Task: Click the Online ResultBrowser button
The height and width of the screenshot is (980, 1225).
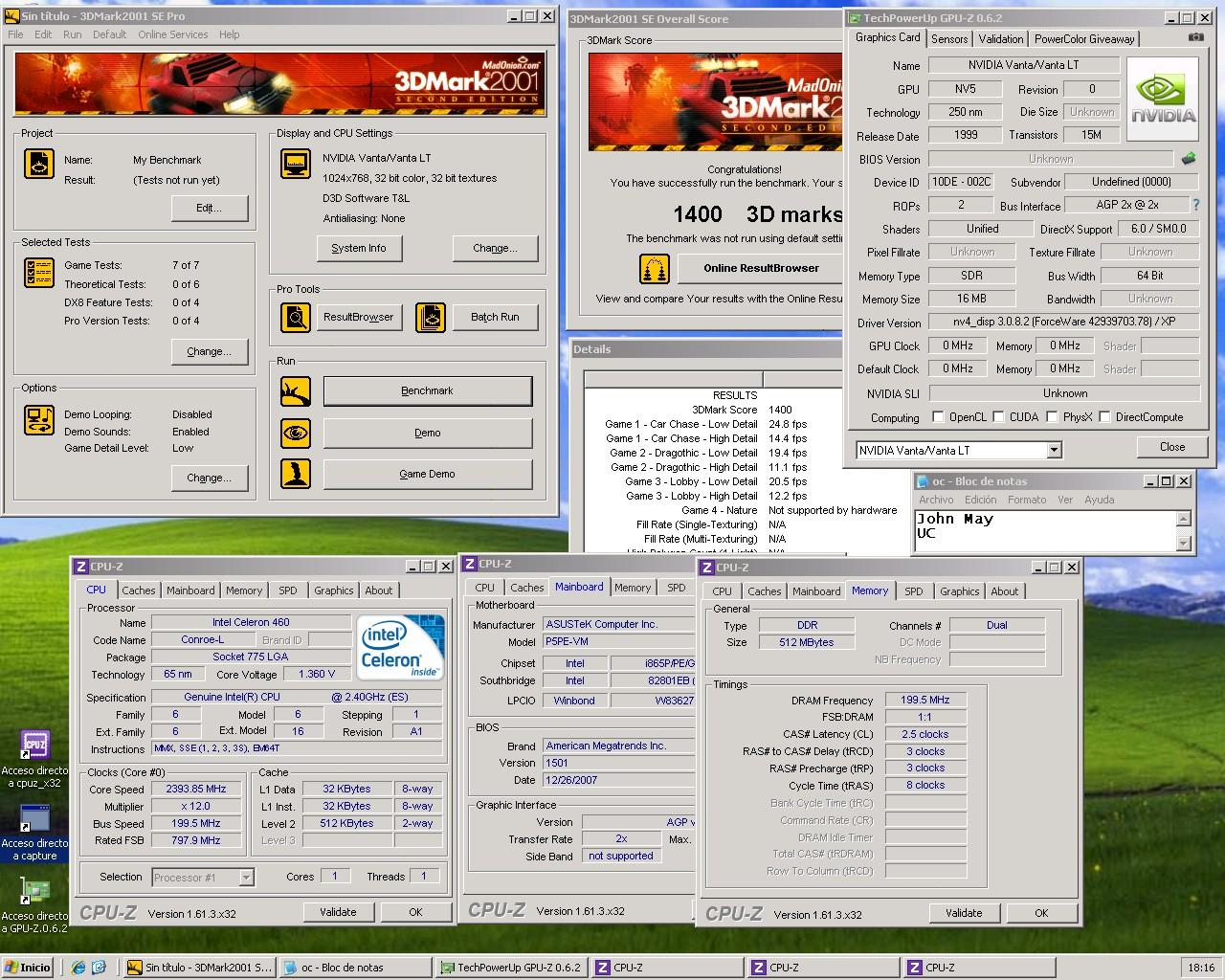Action: 761,268
